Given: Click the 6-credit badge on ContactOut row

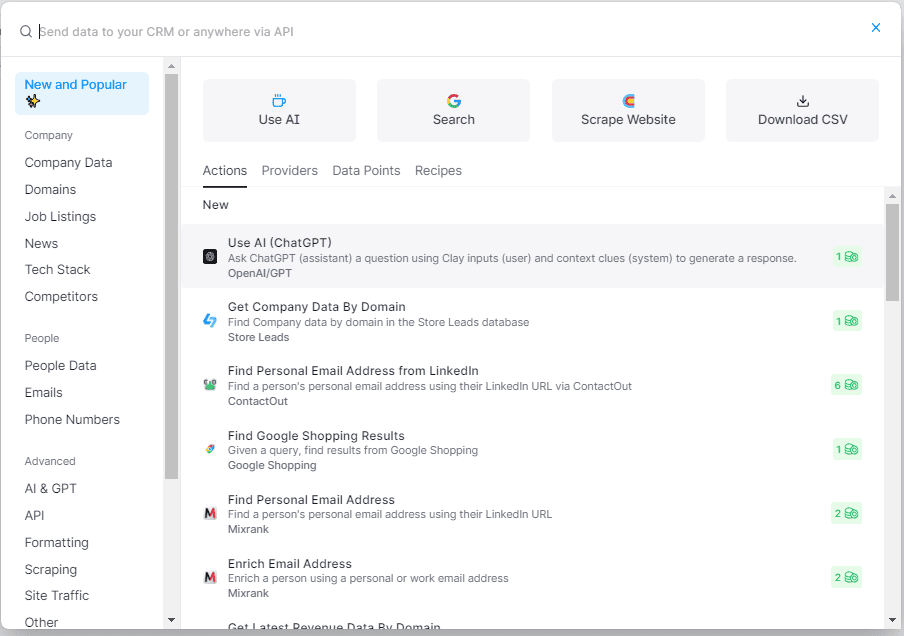Looking at the screenshot, I should click(x=846, y=385).
